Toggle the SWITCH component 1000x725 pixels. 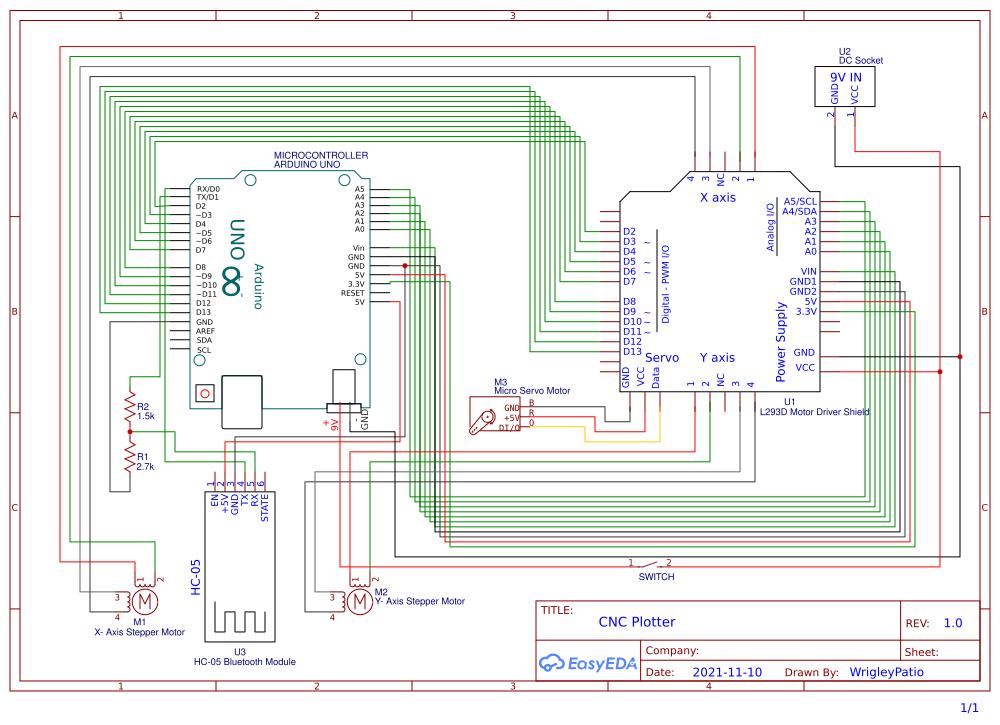coord(648,565)
